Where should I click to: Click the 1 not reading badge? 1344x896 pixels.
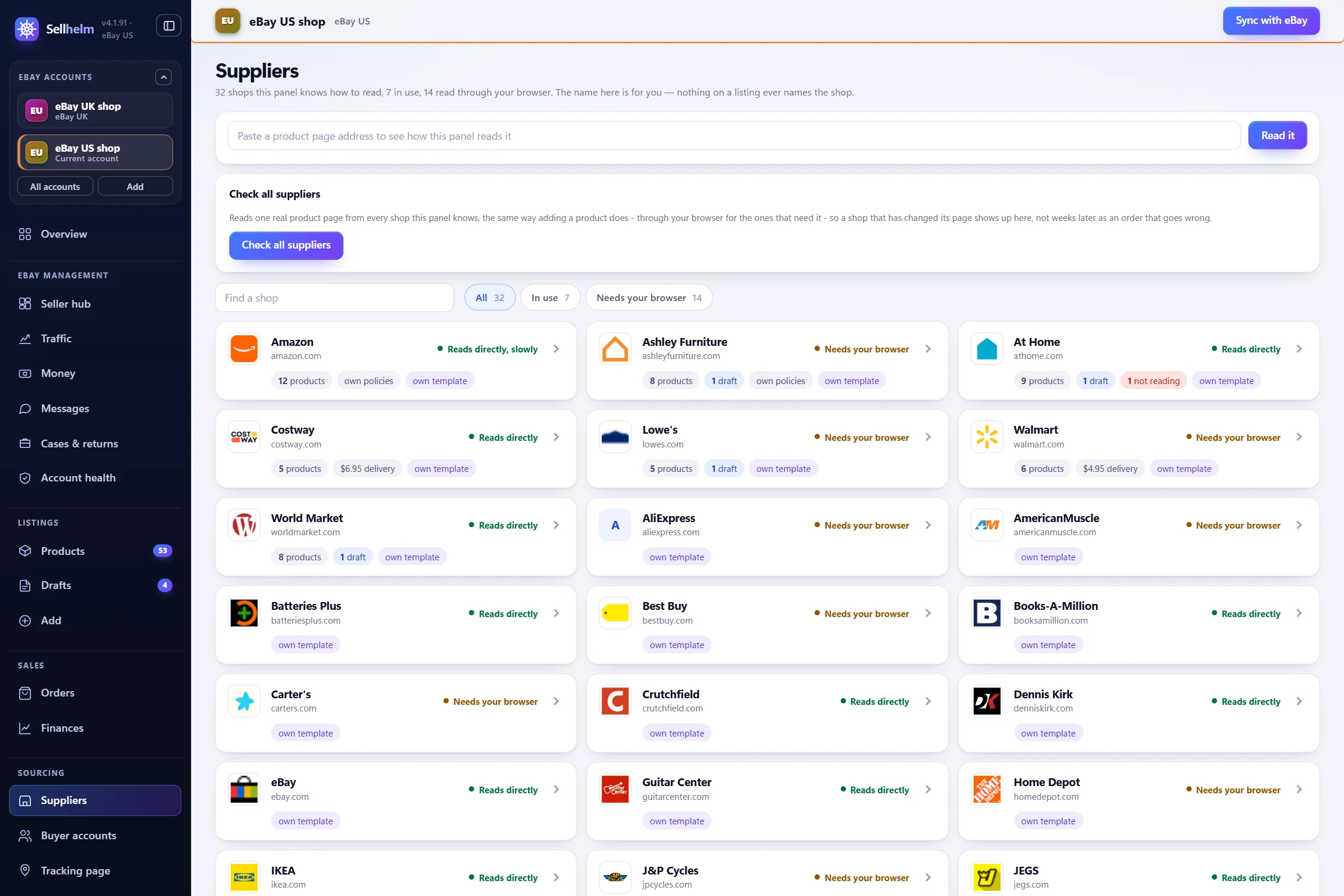click(1153, 381)
